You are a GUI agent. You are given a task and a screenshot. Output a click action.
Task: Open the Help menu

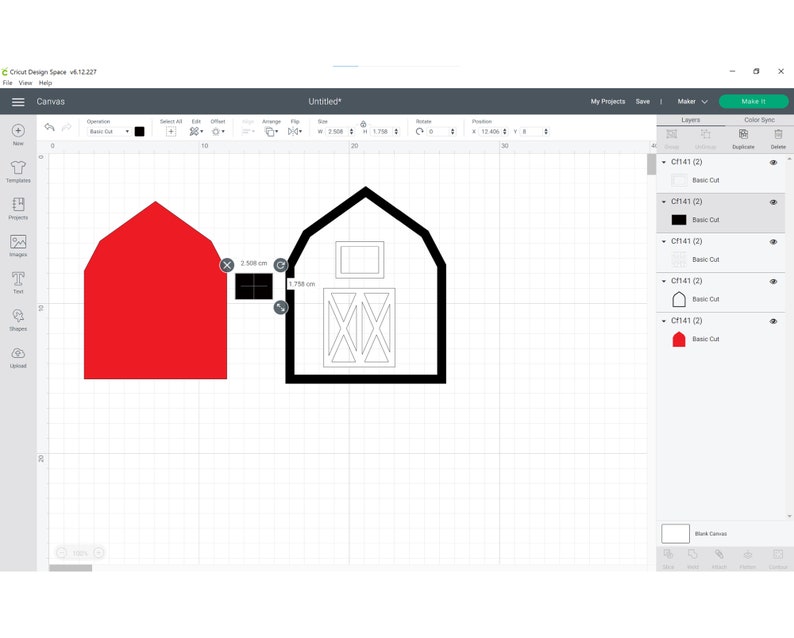[x=45, y=83]
